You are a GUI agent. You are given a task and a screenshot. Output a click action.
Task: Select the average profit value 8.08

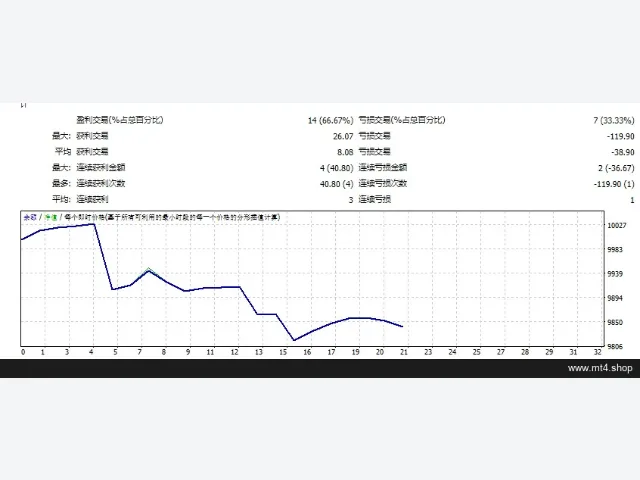pos(345,152)
